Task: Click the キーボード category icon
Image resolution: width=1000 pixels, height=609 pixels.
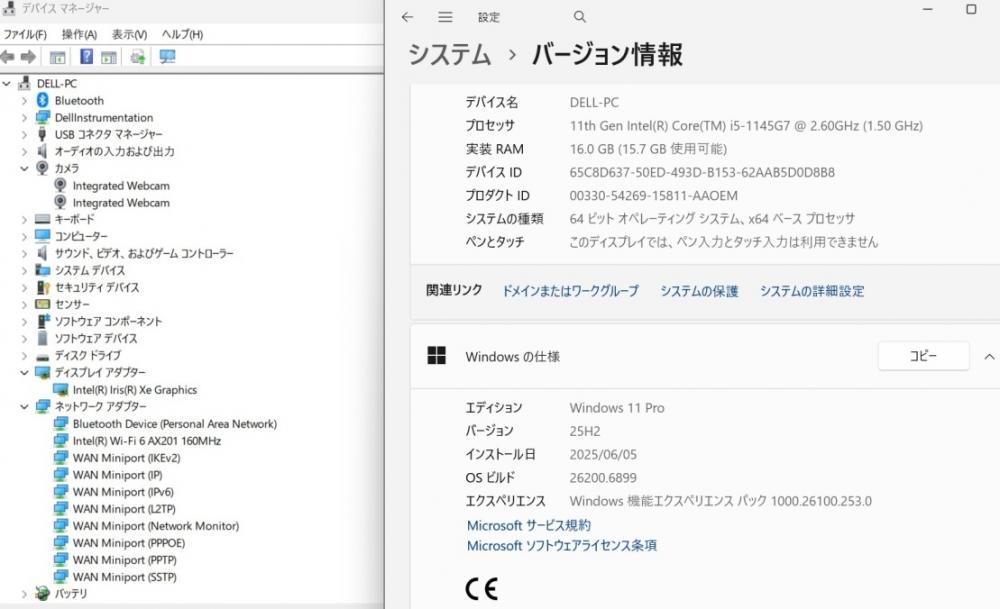Action: (x=43, y=219)
